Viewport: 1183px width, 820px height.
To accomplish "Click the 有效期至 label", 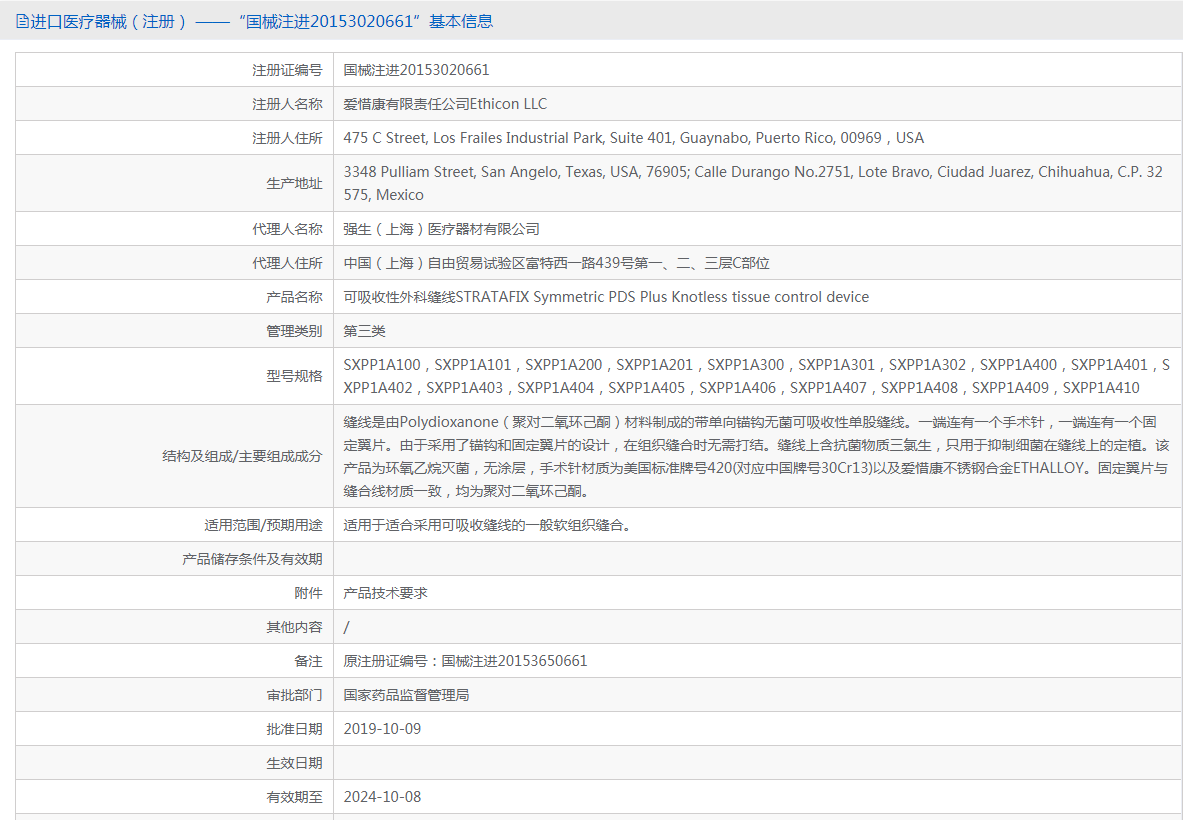I will pos(294,796).
